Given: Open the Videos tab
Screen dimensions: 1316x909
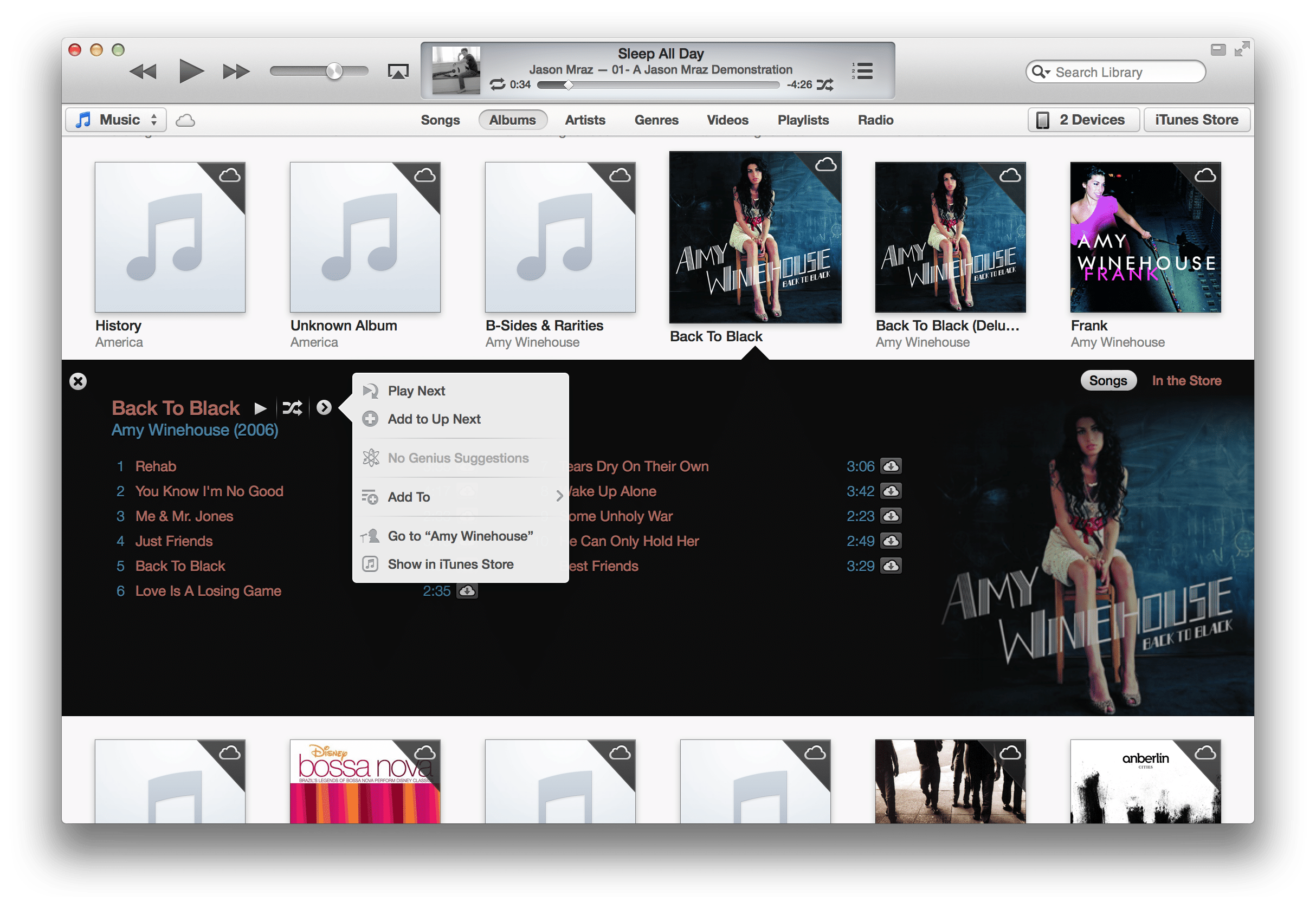Looking at the screenshot, I should tap(727, 120).
